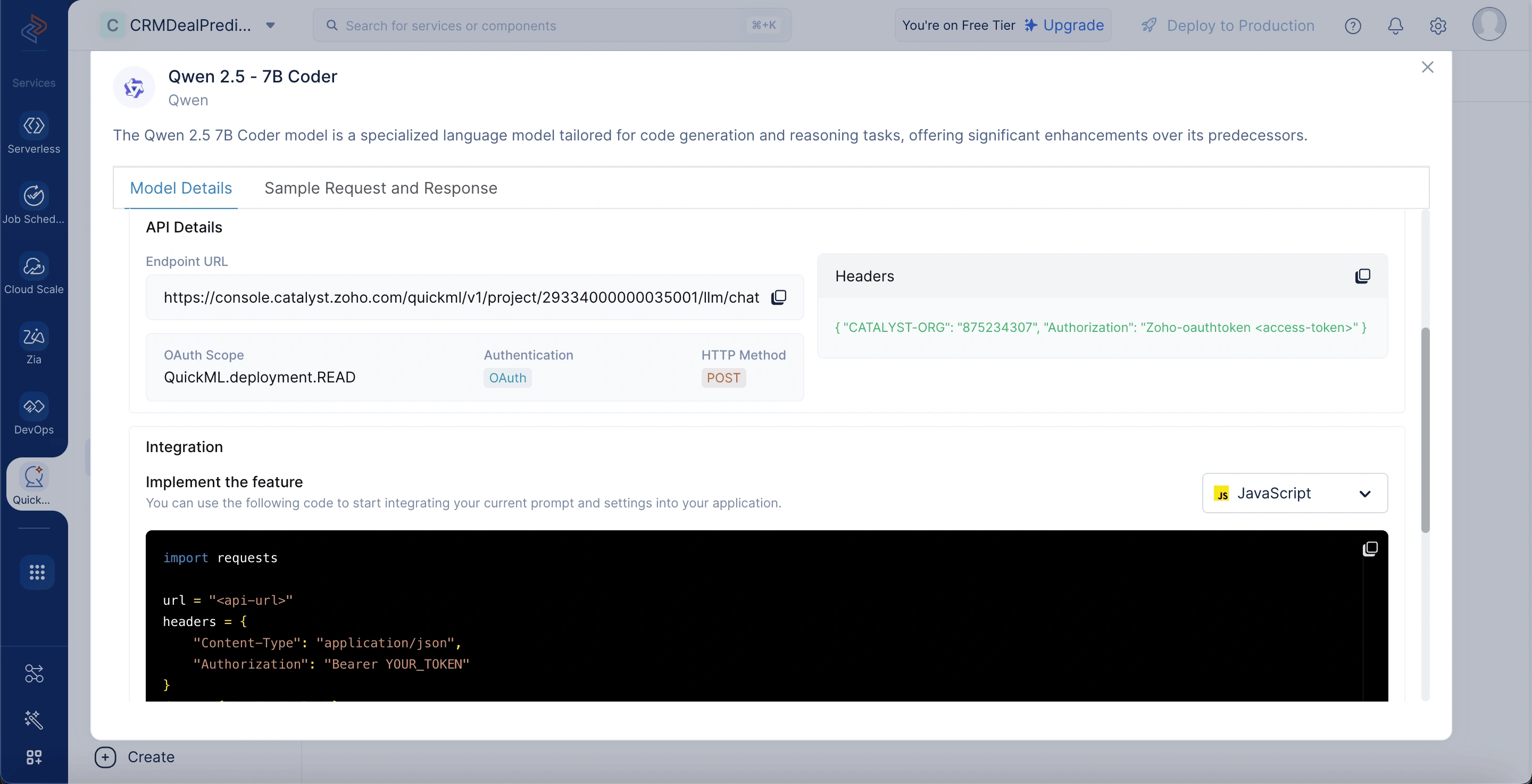Copy the Endpoint URL
The width and height of the screenshot is (1532, 784).
tap(778, 297)
